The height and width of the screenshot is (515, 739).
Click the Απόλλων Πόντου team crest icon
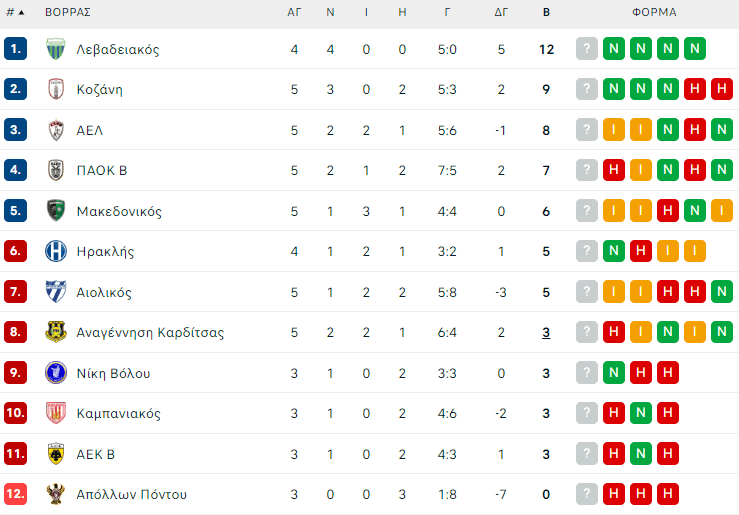point(56,494)
